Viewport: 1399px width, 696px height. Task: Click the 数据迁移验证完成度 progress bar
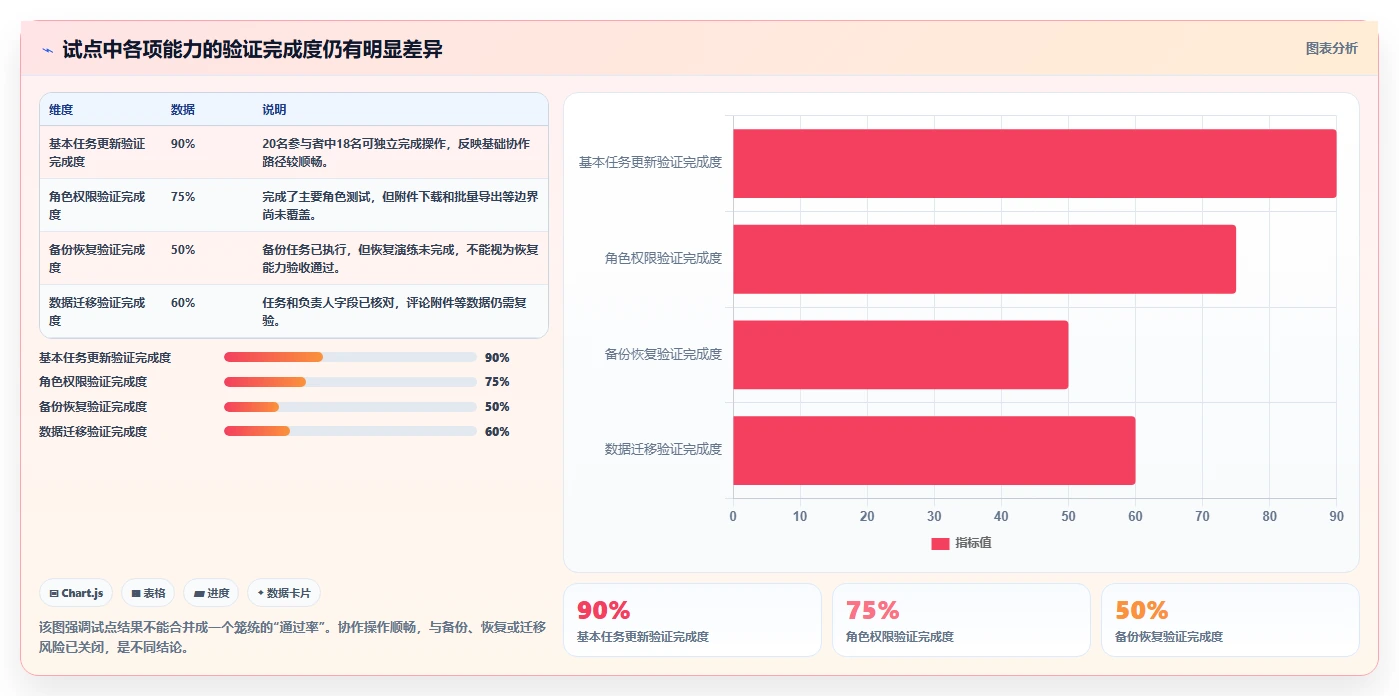350,431
